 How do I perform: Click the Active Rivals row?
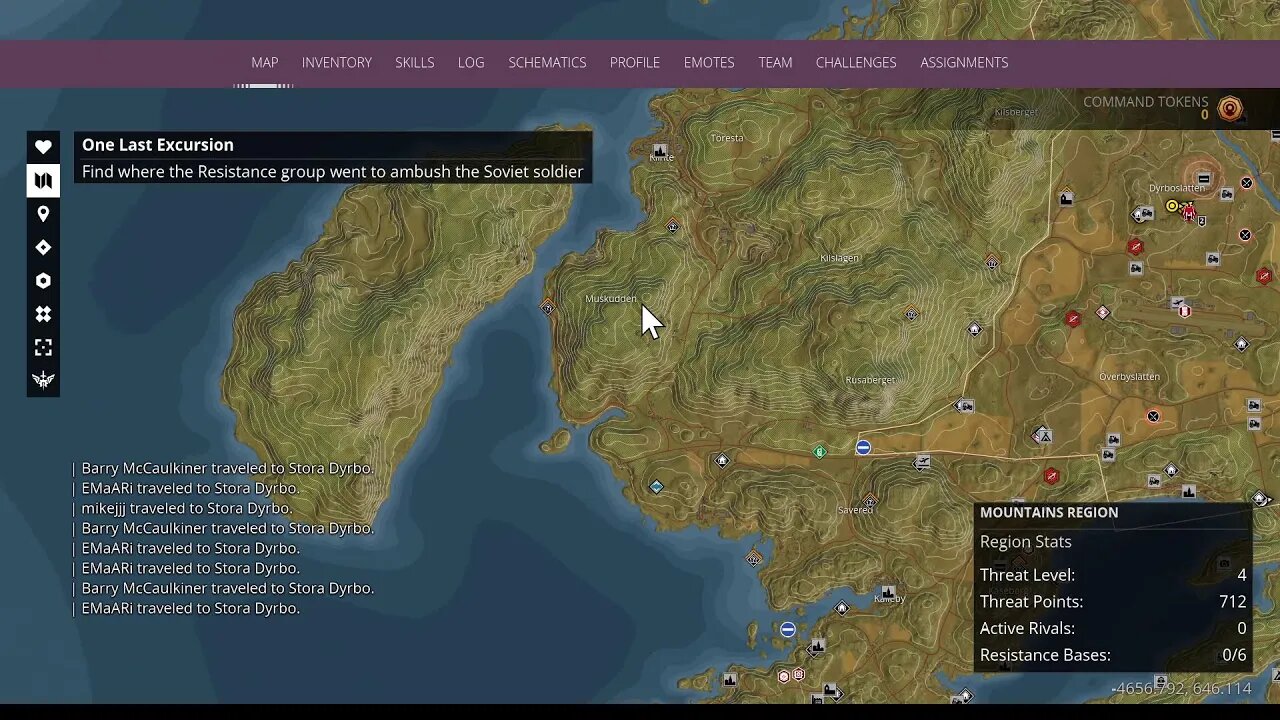coord(1113,628)
